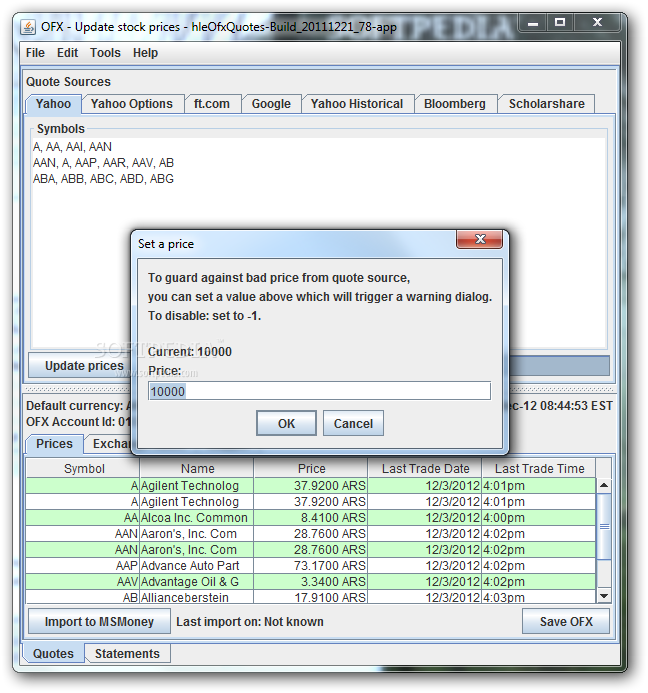648x693 pixels.
Task: Click the Last Trade Time column header
Action: [x=539, y=469]
